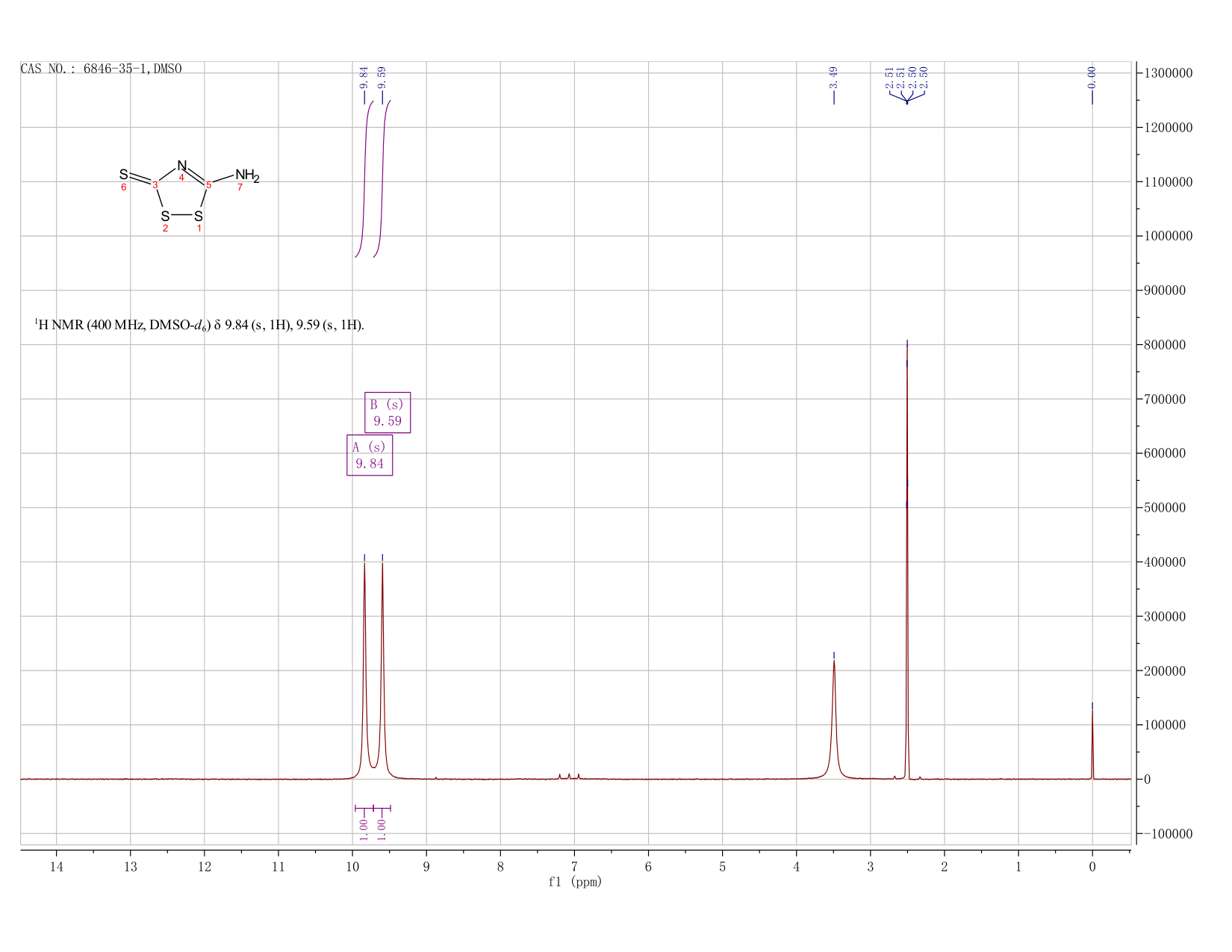The image size is (1232, 952).
Task: Select multiplet box B (s) 9.59
Action: click(x=388, y=412)
